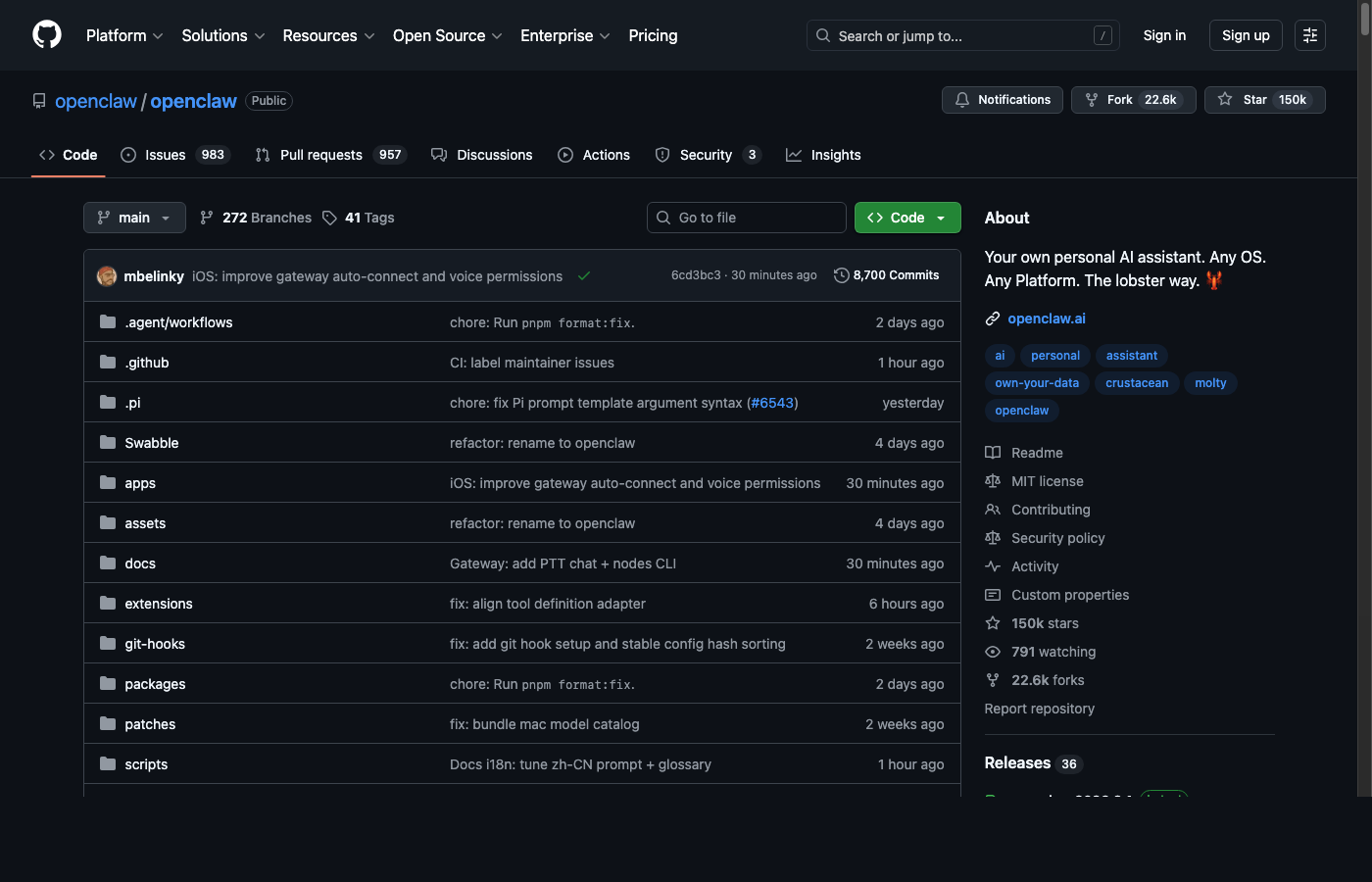The image size is (1372, 882).
Task: Open the main branch dropdown
Action: (133, 217)
